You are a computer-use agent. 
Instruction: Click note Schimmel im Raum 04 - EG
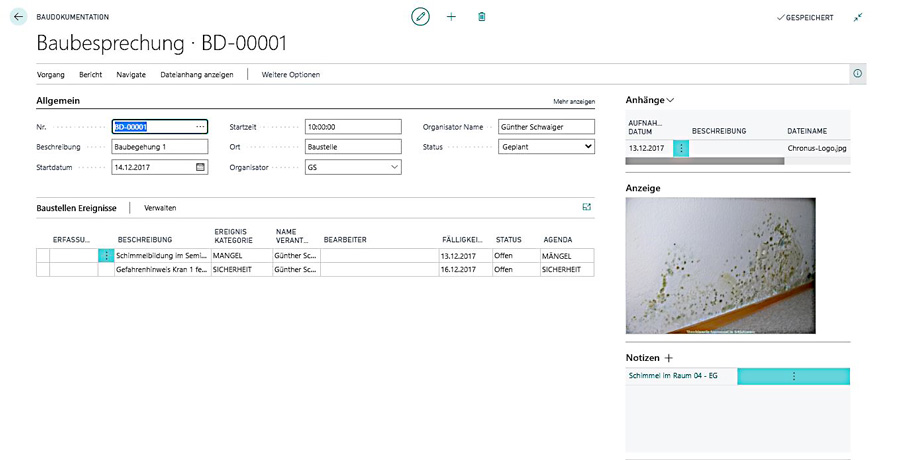click(x=673, y=376)
